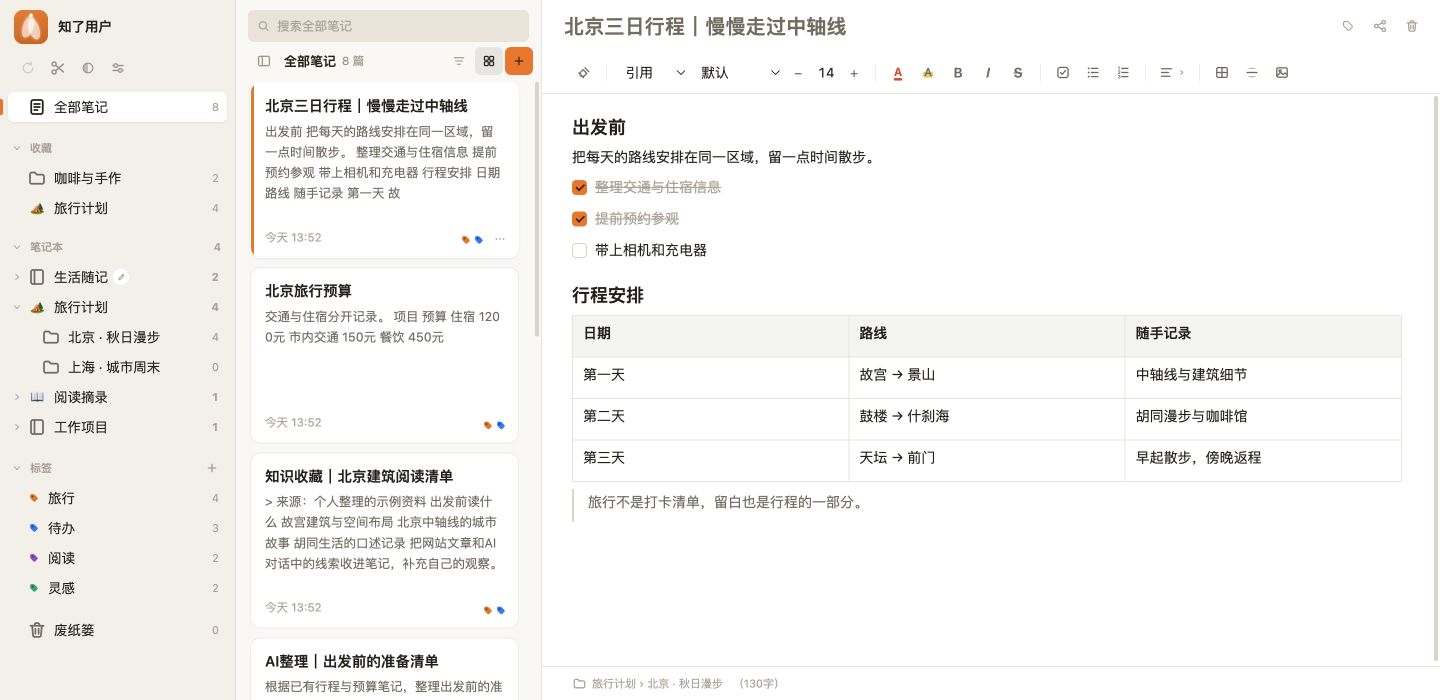Uncheck 整理交通与住宿信息 checkbox

tap(579, 187)
